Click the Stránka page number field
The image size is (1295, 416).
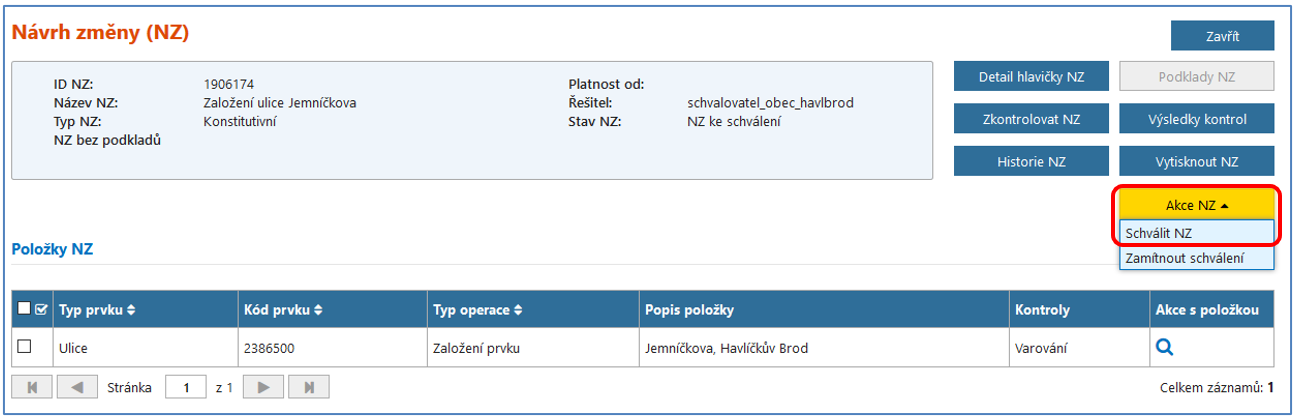(185, 387)
